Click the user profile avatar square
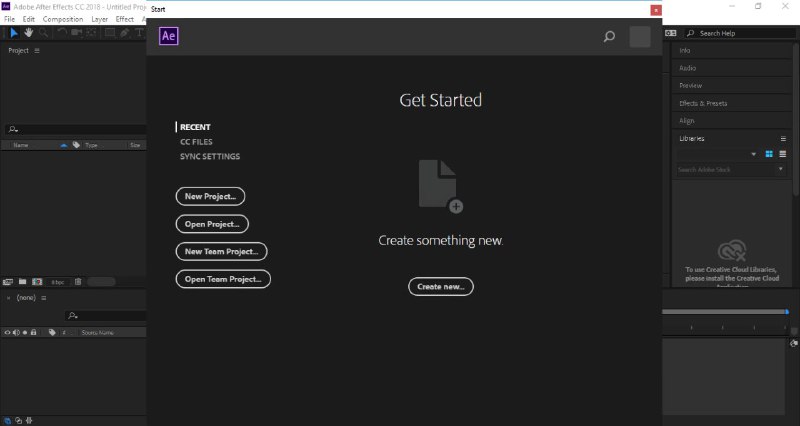The height and width of the screenshot is (426, 800). pos(640,37)
